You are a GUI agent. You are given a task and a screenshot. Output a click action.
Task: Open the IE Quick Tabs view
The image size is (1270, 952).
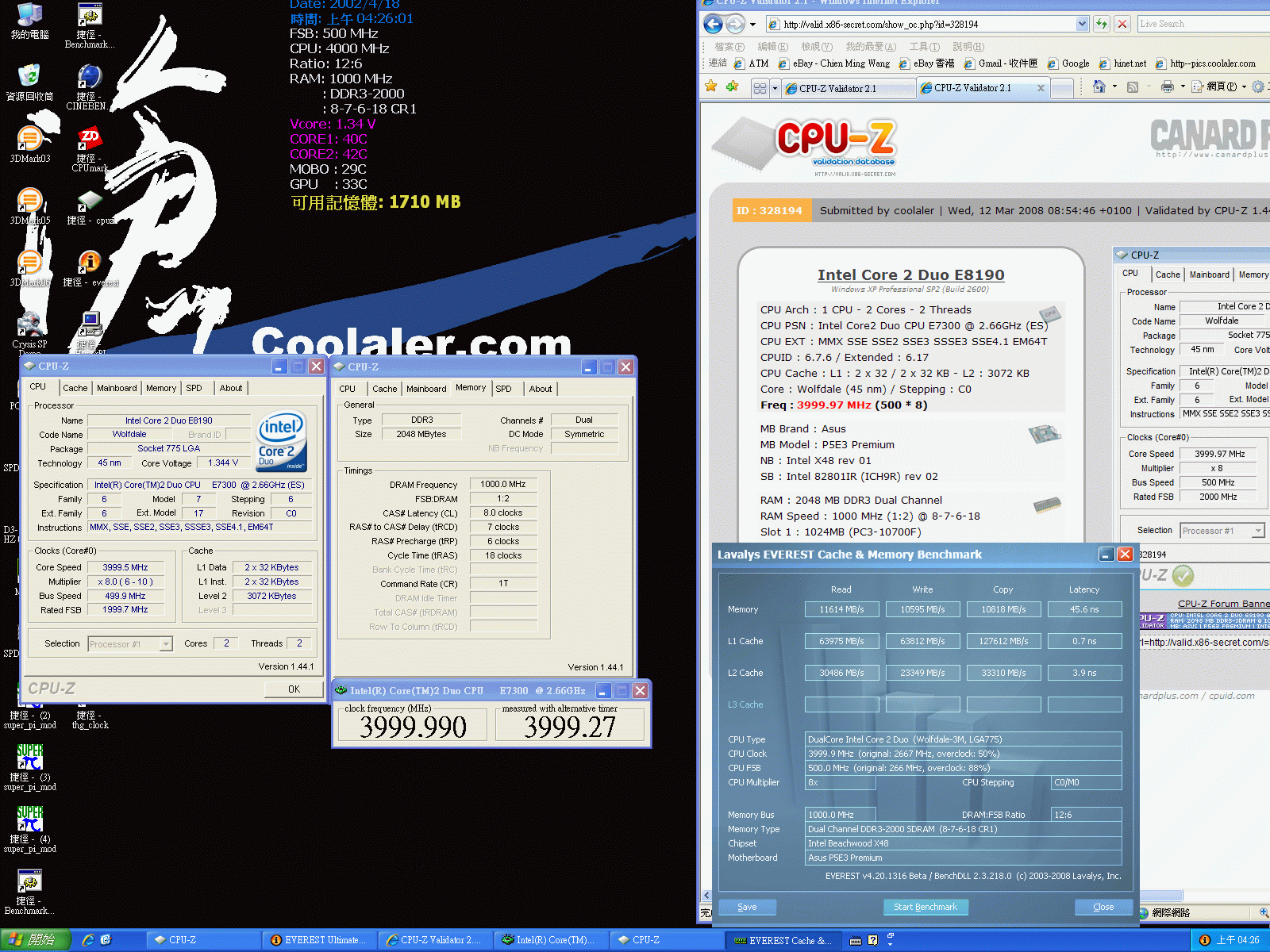coord(760,88)
